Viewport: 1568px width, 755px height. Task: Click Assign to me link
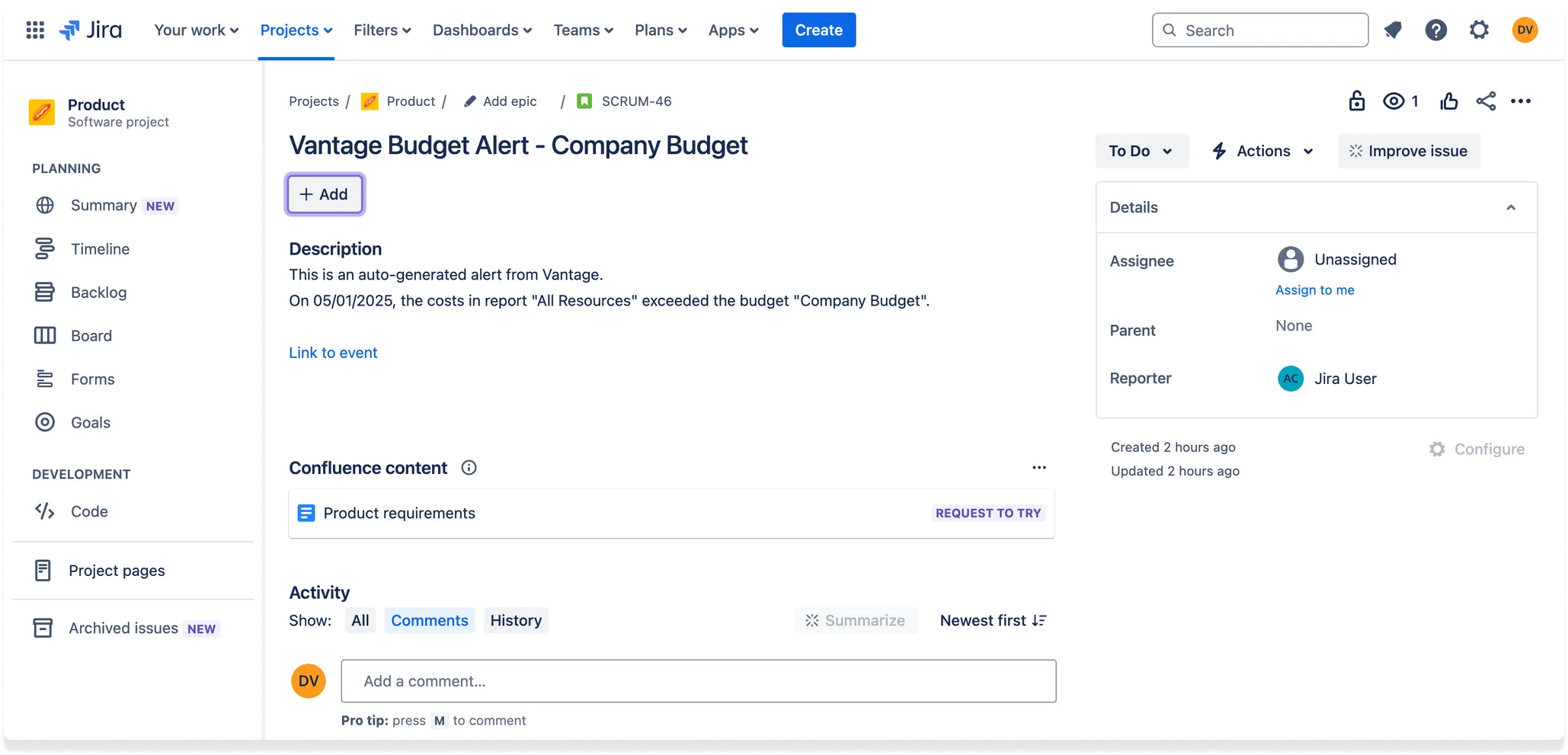1315,290
